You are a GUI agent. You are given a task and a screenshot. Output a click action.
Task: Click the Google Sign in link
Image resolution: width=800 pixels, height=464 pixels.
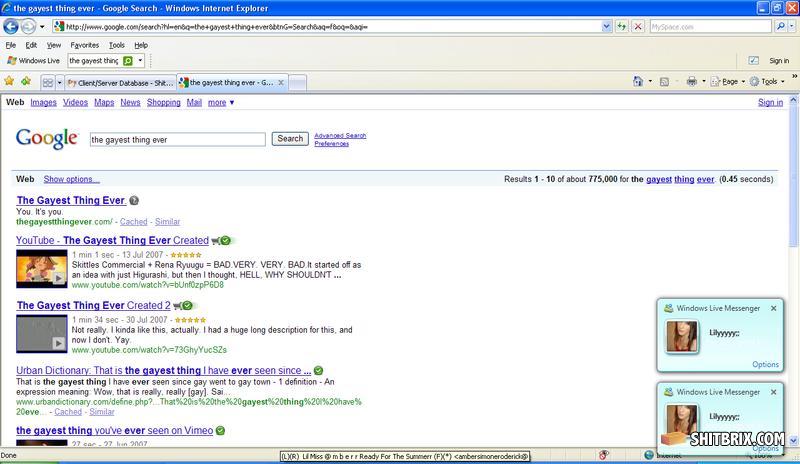point(770,102)
